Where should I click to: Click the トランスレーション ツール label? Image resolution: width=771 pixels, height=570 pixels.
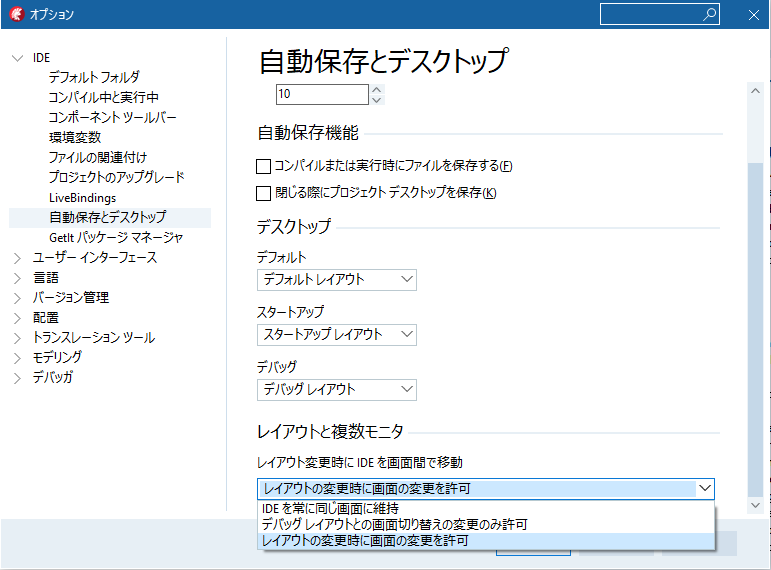click(94, 337)
